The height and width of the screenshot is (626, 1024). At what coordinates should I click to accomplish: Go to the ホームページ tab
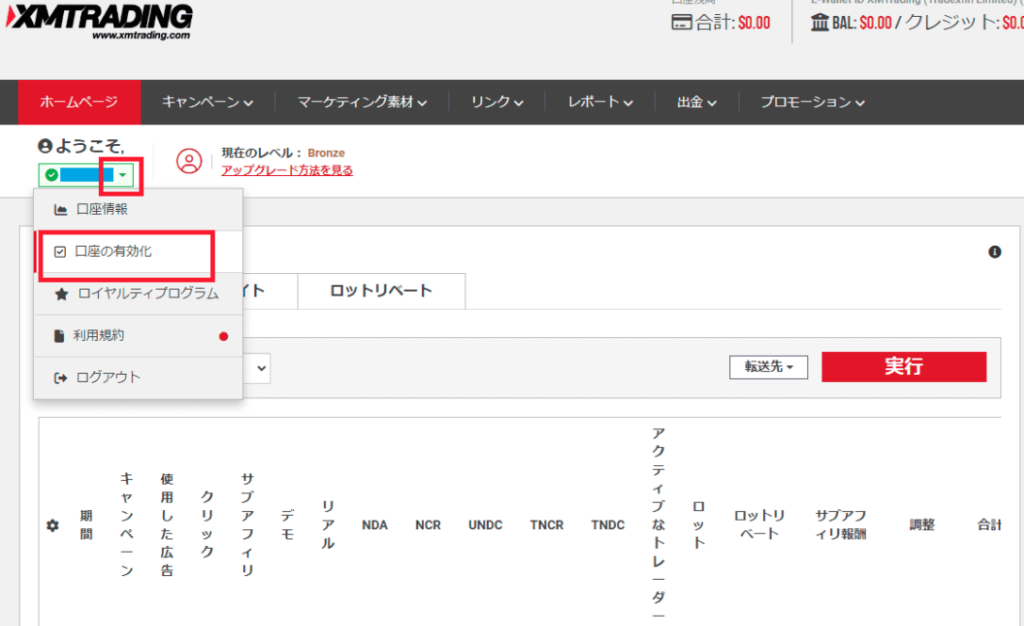pos(79,102)
